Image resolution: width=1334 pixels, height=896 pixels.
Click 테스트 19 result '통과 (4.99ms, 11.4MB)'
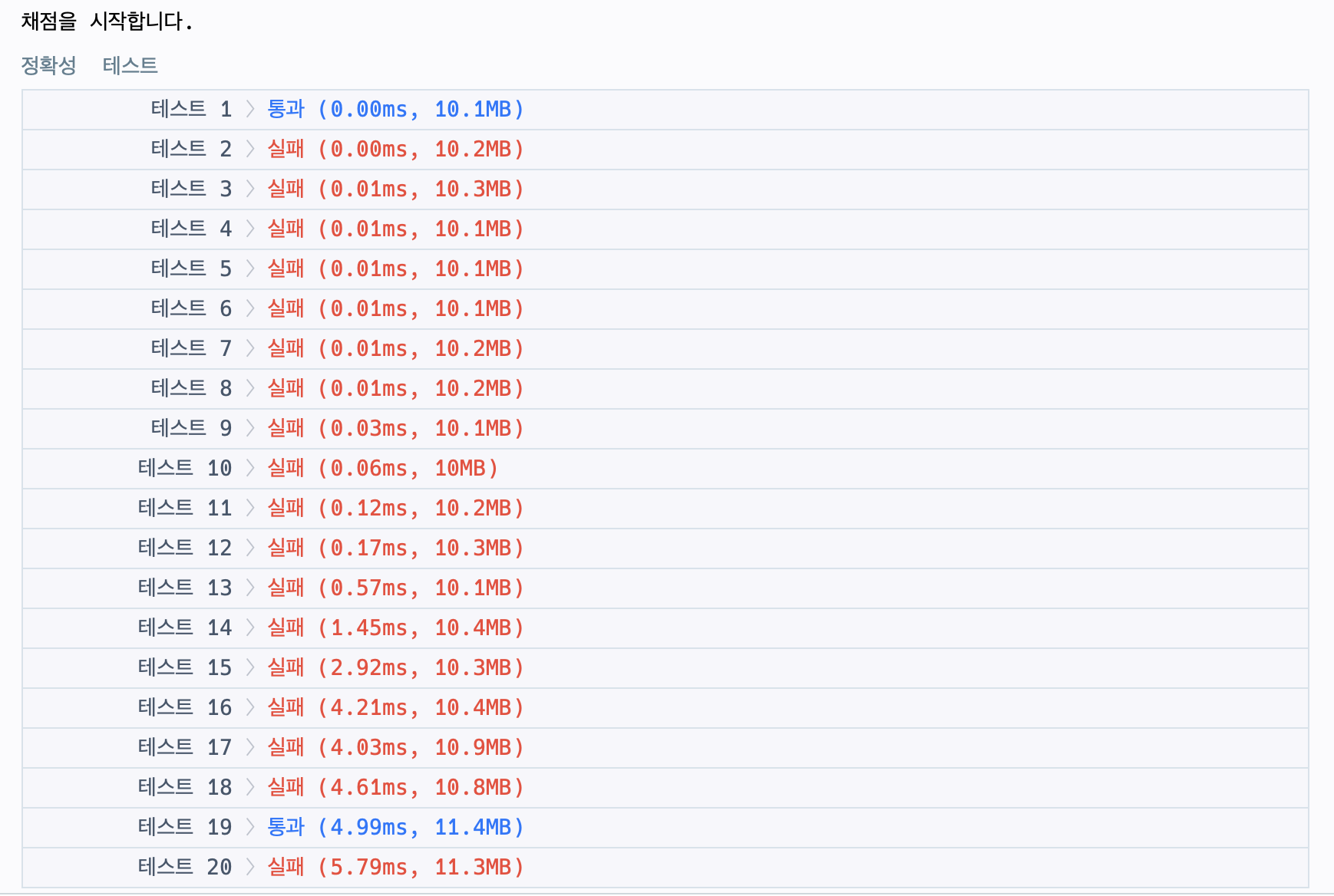point(395,827)
